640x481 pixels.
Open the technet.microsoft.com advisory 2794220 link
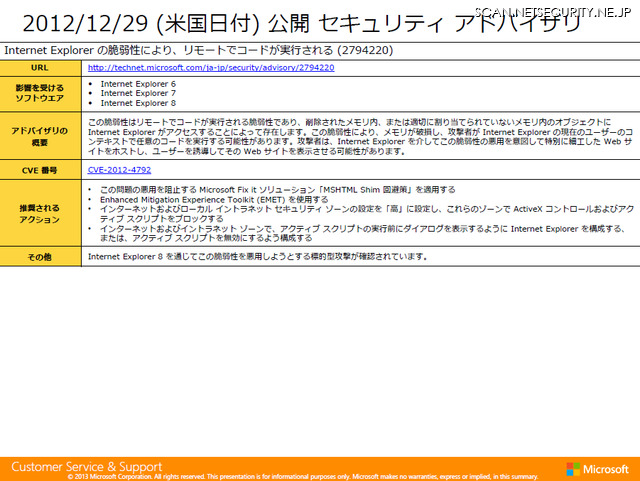(x=211, y=68)
